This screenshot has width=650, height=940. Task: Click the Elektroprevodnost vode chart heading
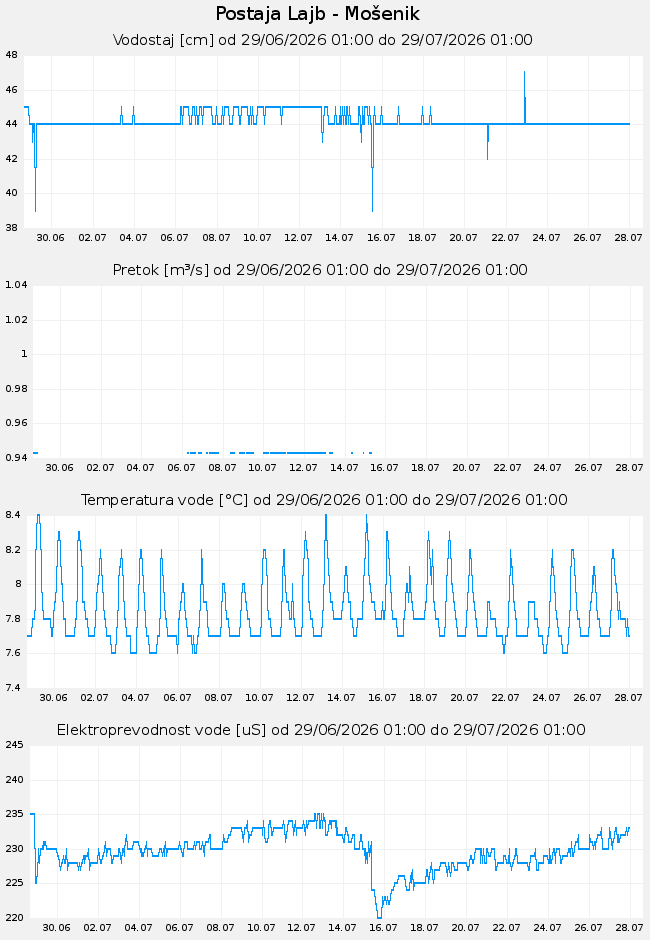pos(321,730)
